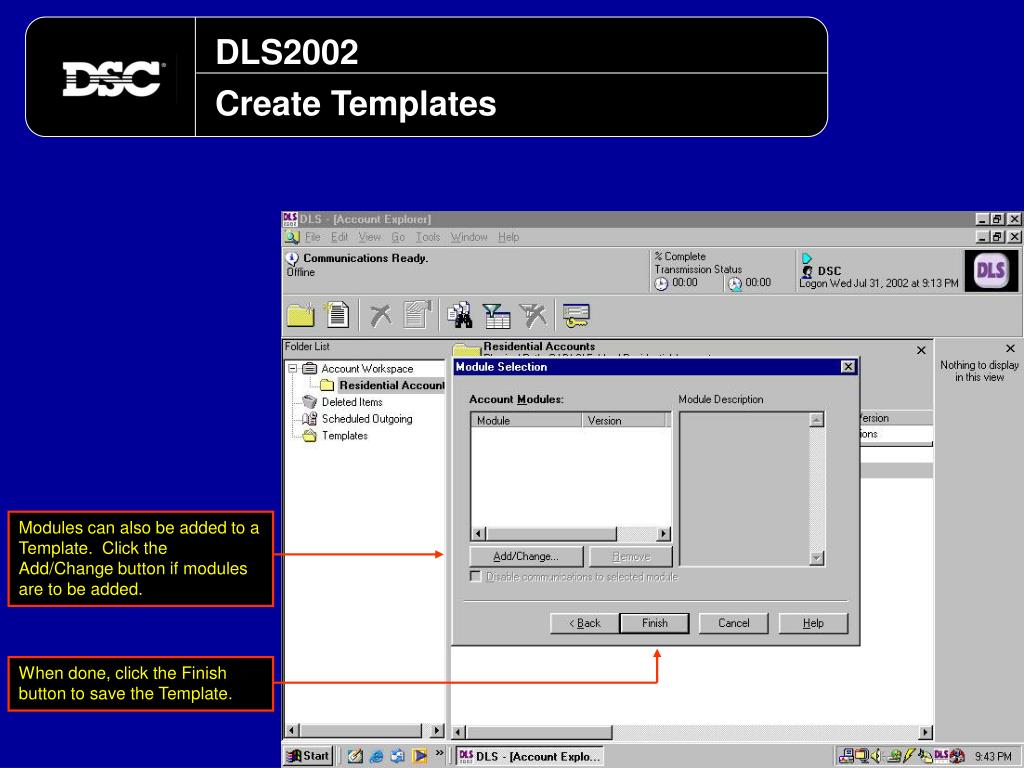This screenshot has height=768, width=1024.
Task: Click the Folder List right scroll arrow
Action: (x=437, y=731)
